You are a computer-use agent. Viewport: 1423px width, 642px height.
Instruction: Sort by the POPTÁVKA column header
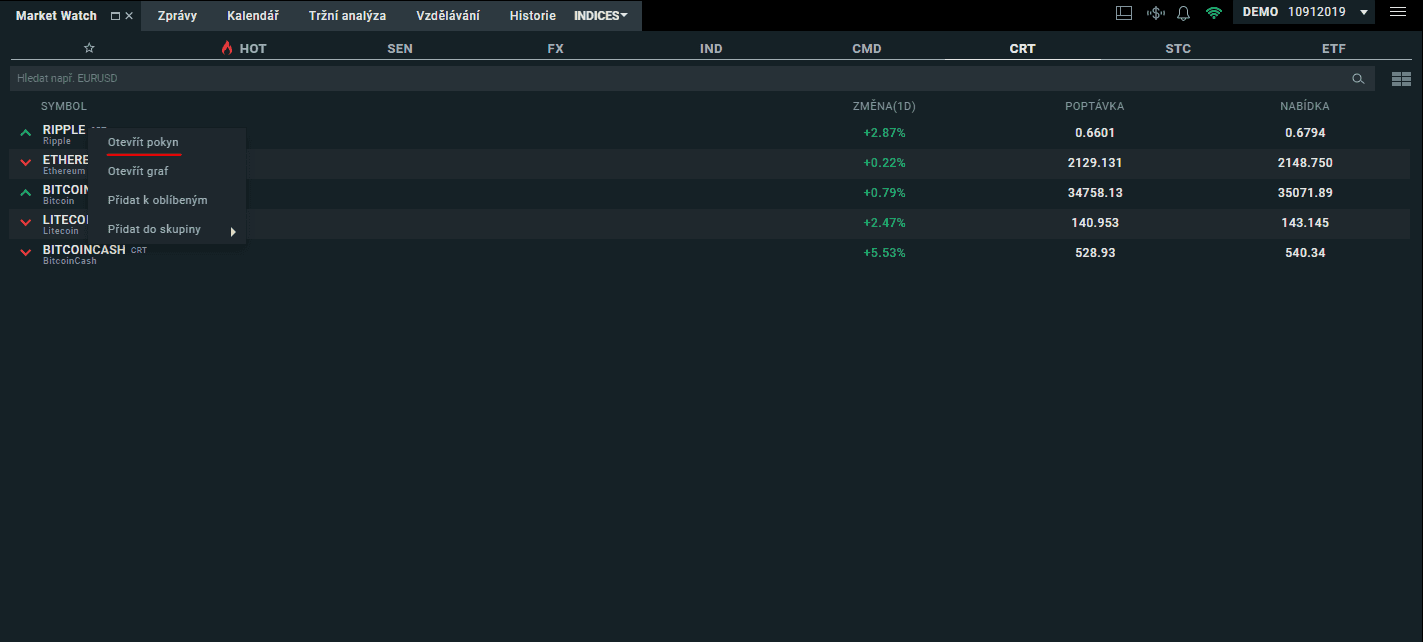[1095, 106]
